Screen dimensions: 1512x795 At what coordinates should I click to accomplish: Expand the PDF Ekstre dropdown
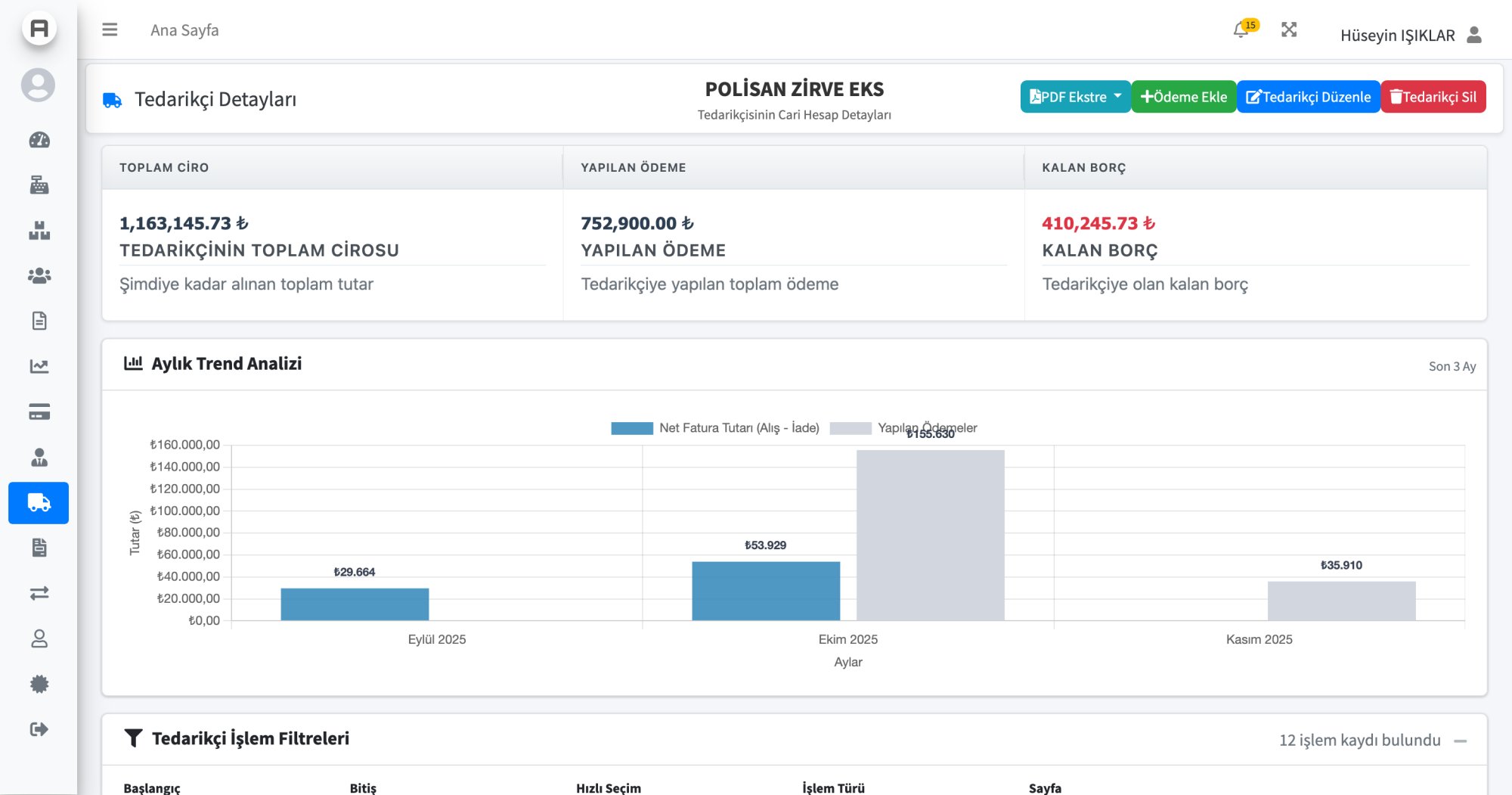pyautogui.click(x=1074, y=97)
